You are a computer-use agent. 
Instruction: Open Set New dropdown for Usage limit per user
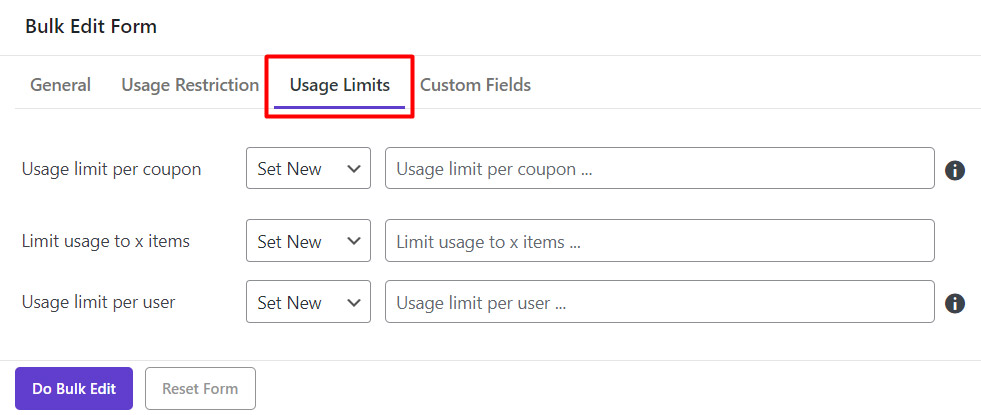point(307,302)
